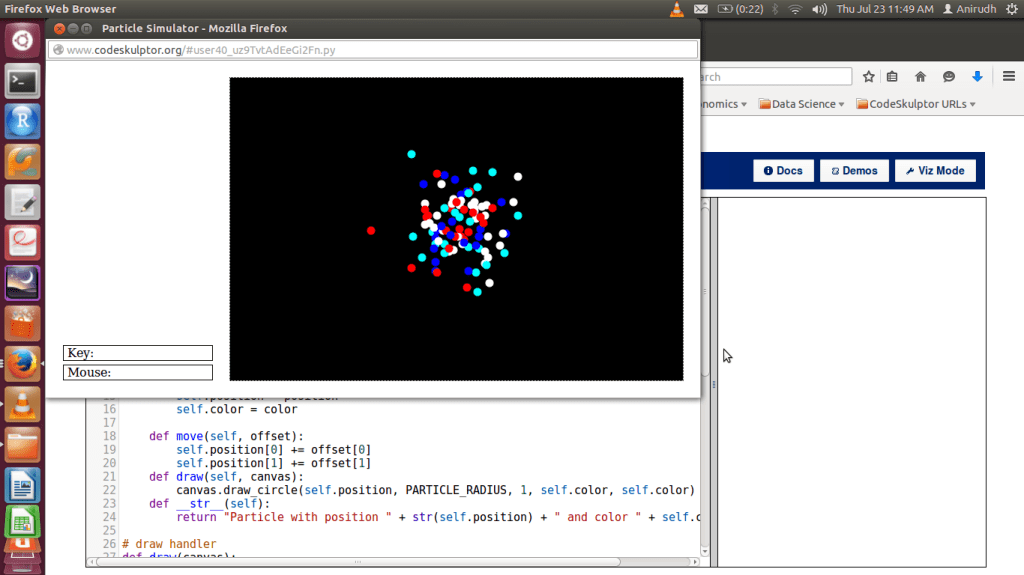Click code line 19 'self.position[0] += offset[0]'
The width and height of the screenshot is (1024, 575).
coord(273,450)
